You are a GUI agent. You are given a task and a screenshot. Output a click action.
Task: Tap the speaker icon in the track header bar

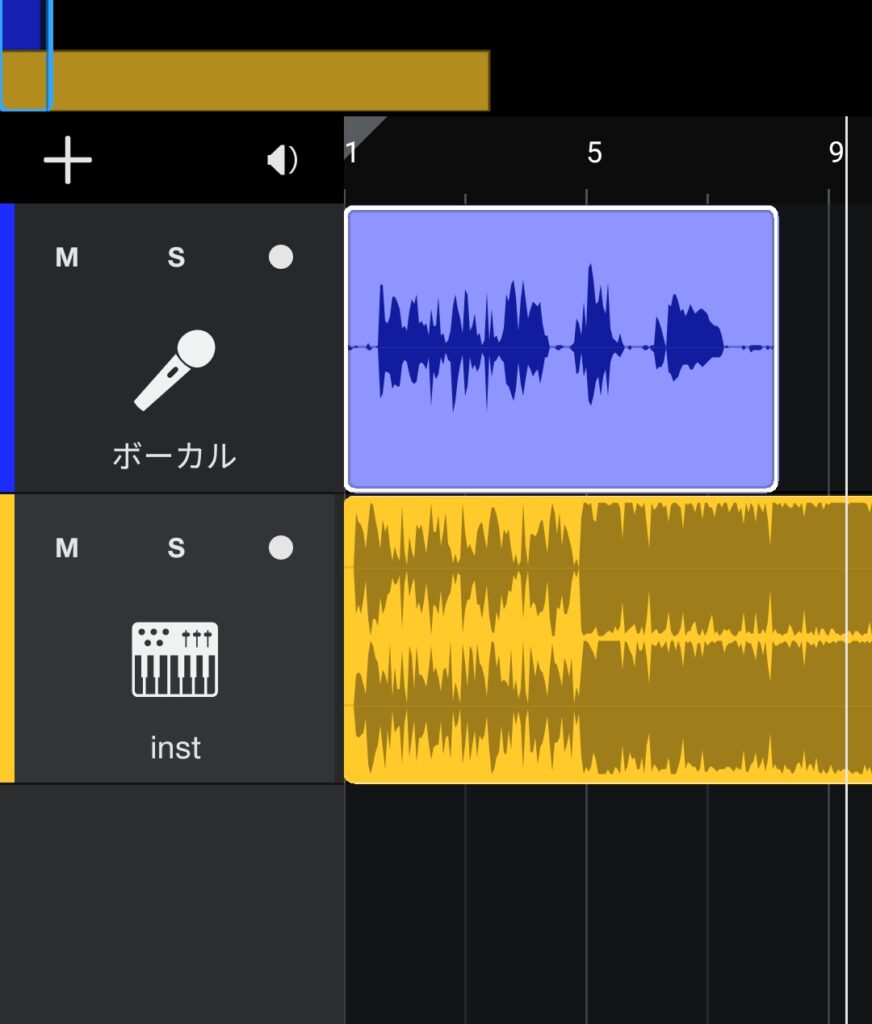click(x=283, y=158)
